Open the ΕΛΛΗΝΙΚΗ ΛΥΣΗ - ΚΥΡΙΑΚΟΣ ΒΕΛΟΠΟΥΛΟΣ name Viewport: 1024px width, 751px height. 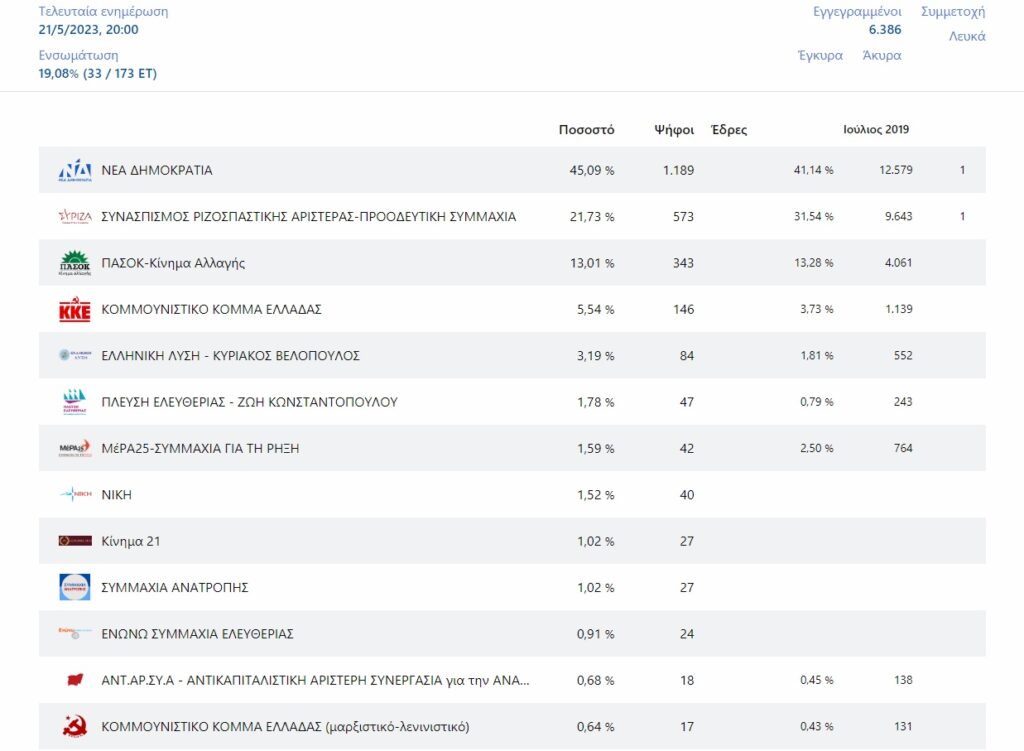[231, 356]
